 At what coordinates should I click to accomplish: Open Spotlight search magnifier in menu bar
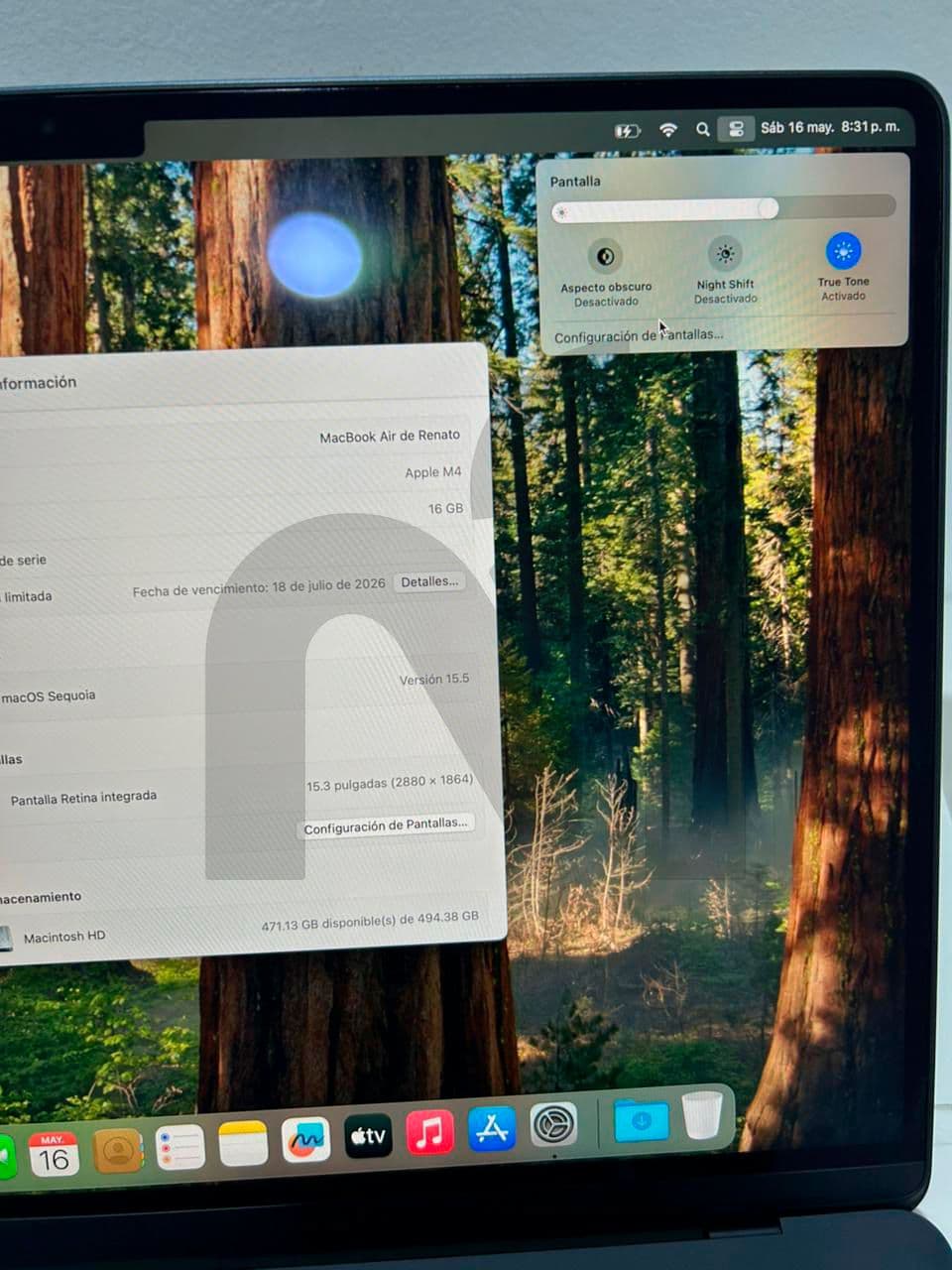tap(702, 129)
